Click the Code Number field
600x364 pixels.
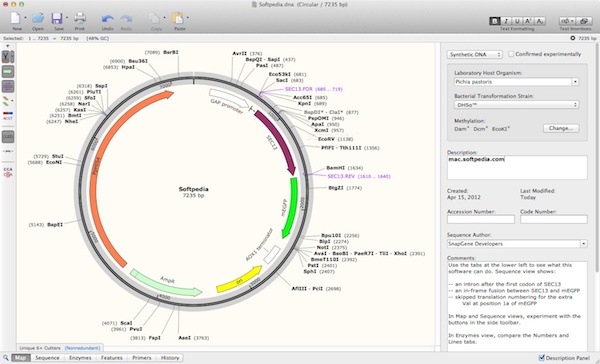pos(554,219)
